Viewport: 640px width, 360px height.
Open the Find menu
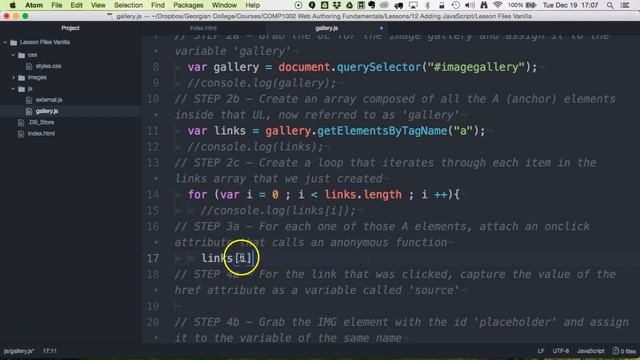click(x=158, y=5)
